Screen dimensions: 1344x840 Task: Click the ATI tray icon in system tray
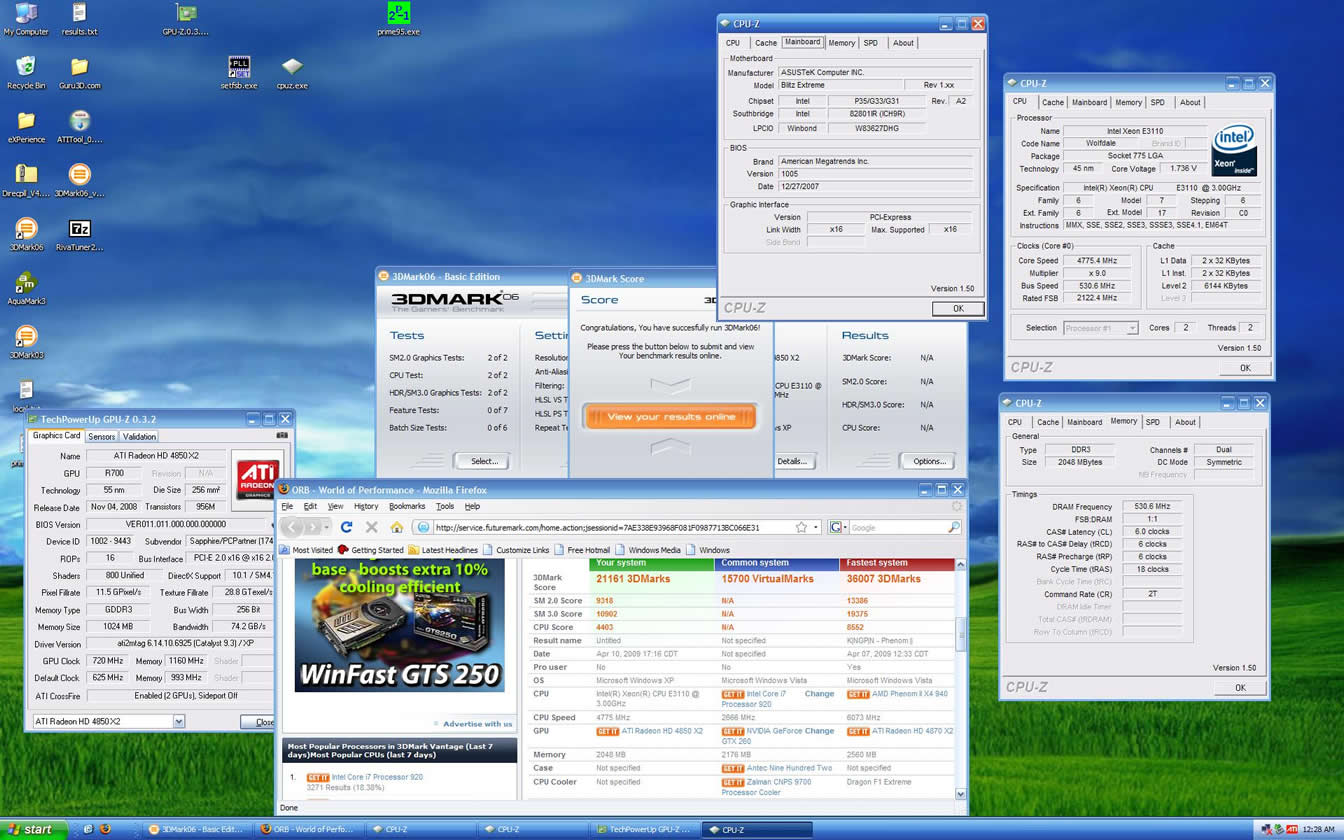point(1290,829)
